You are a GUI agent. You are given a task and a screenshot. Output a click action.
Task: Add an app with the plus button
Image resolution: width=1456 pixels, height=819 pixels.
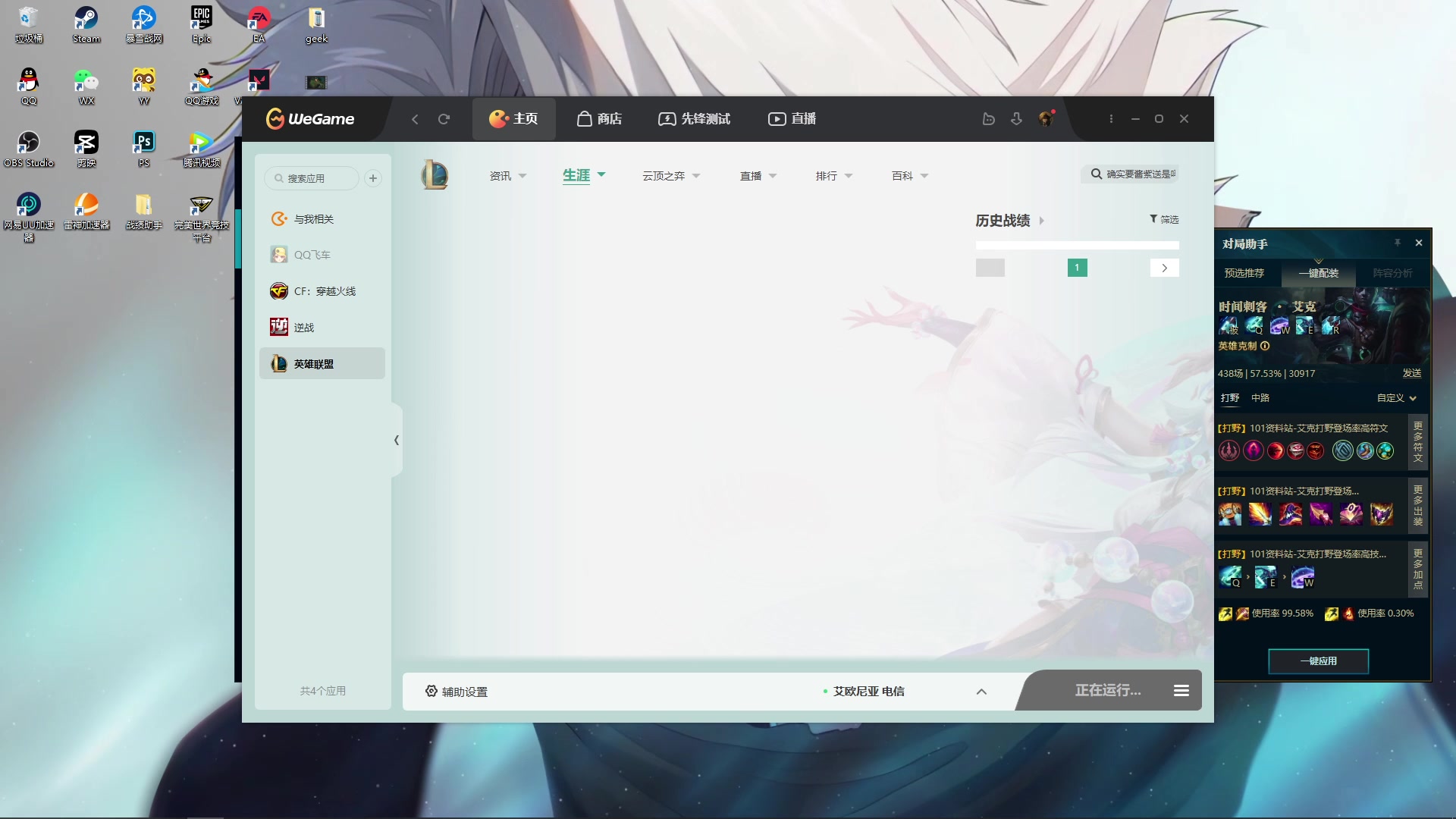click(373, 178)
